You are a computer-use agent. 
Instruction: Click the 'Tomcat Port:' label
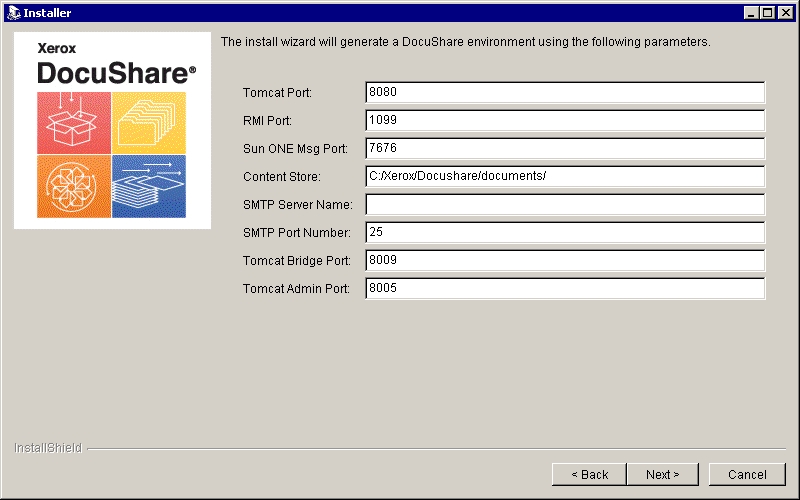pos(277,93)
